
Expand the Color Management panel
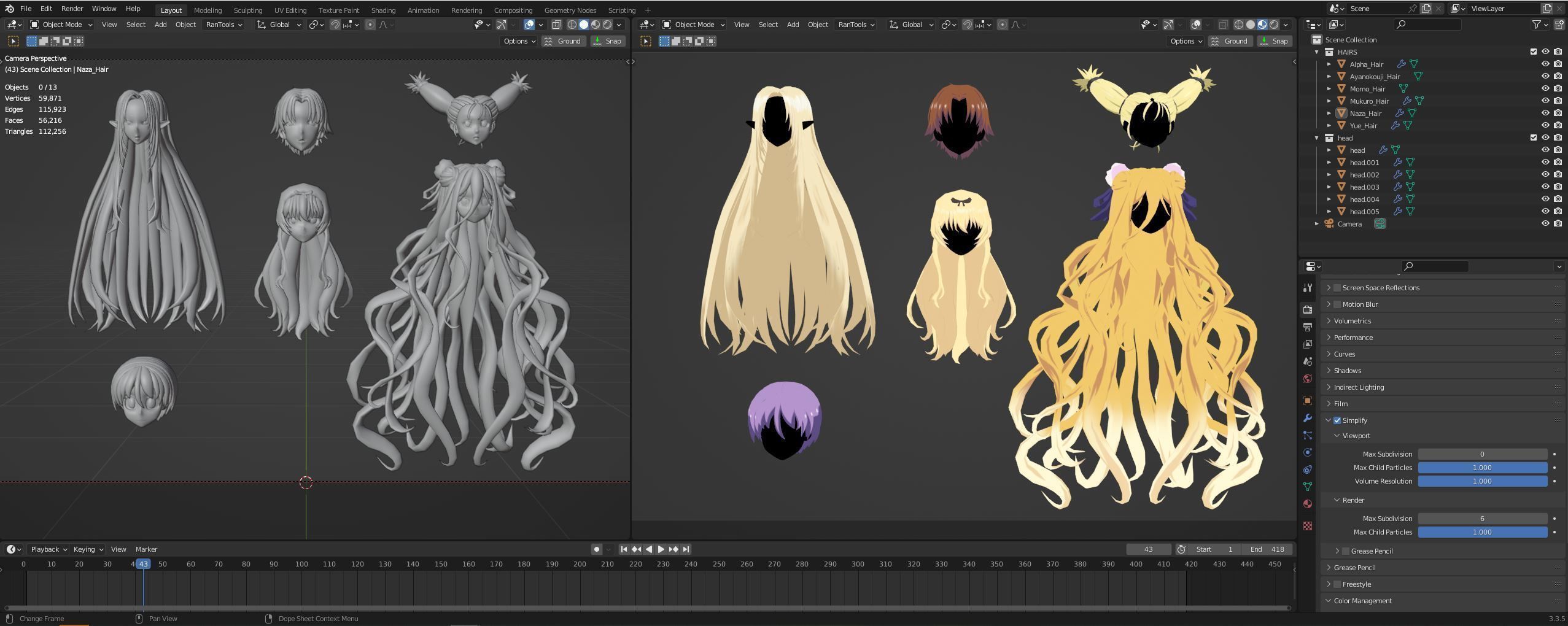(1362, 601)
